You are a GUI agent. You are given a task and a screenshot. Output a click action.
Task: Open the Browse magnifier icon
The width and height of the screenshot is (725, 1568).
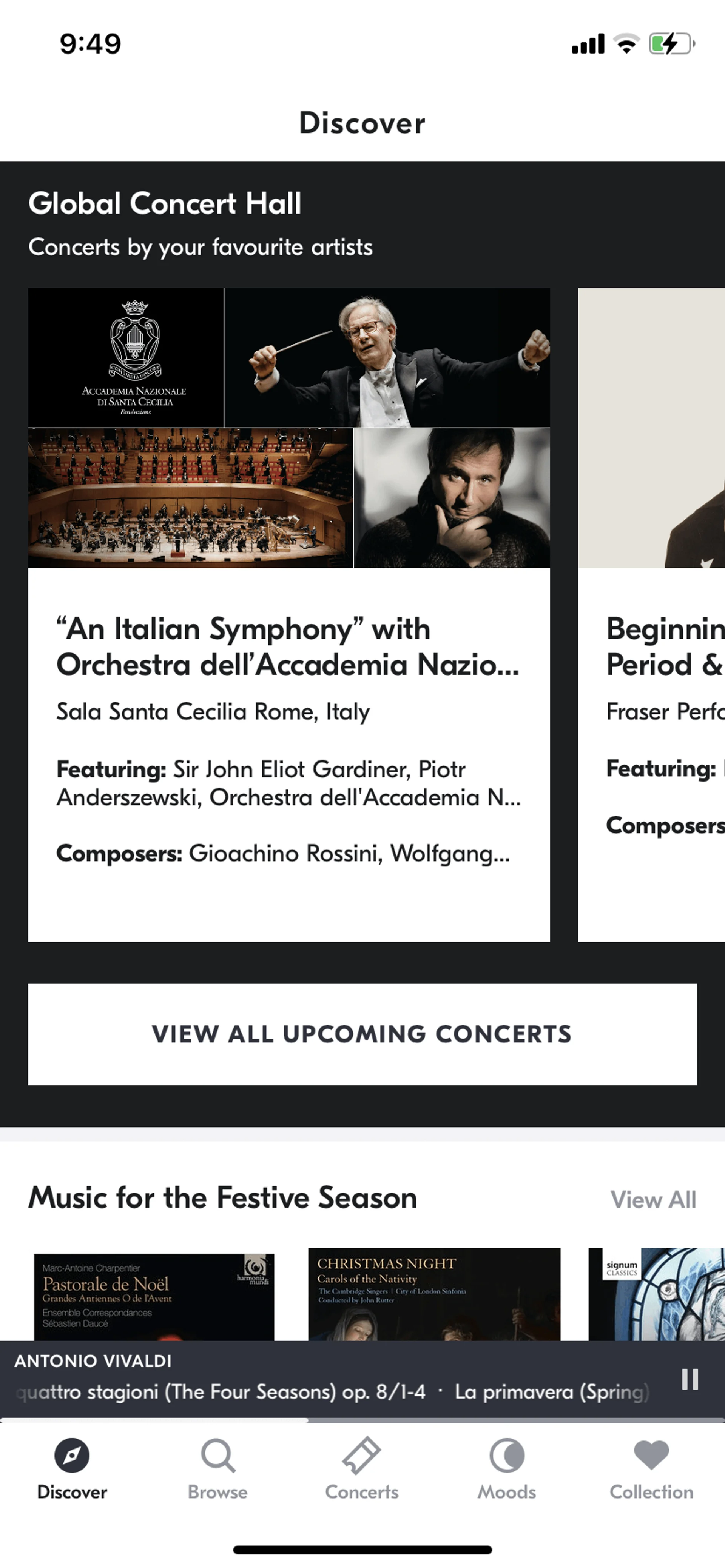pos(217,1456)
